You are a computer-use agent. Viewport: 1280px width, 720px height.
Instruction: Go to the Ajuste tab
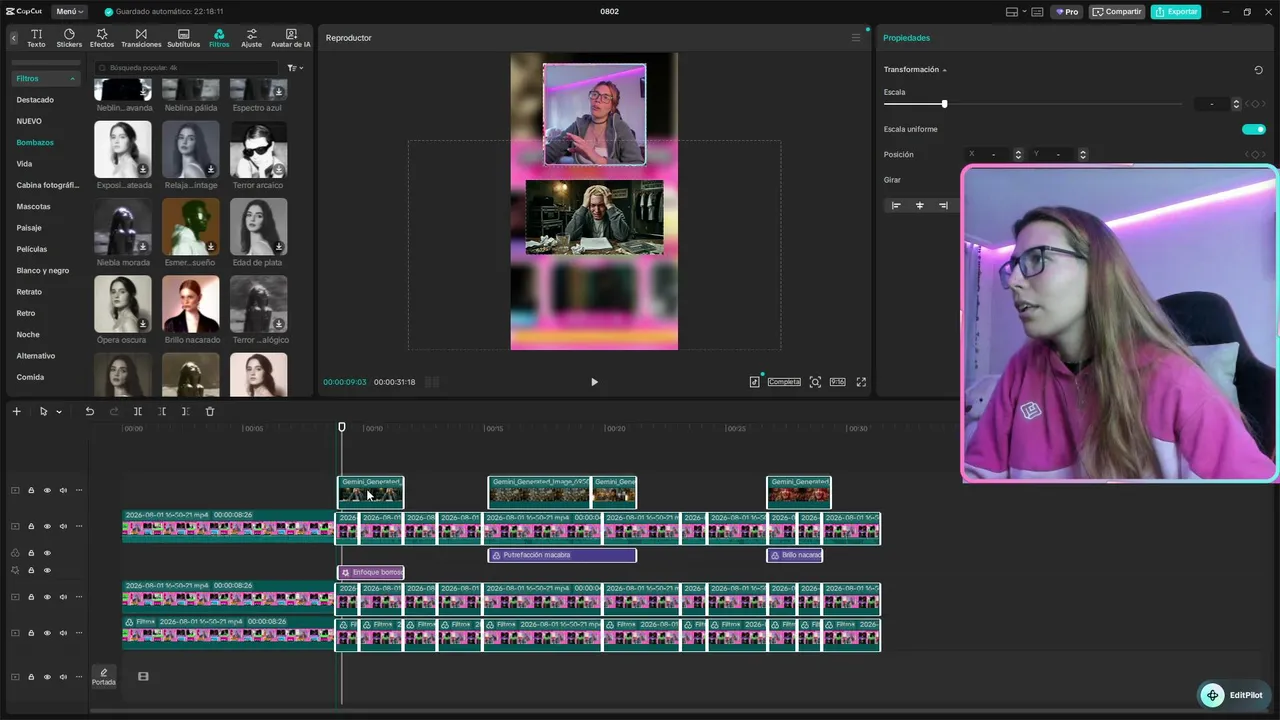click(x=251, y=38)
